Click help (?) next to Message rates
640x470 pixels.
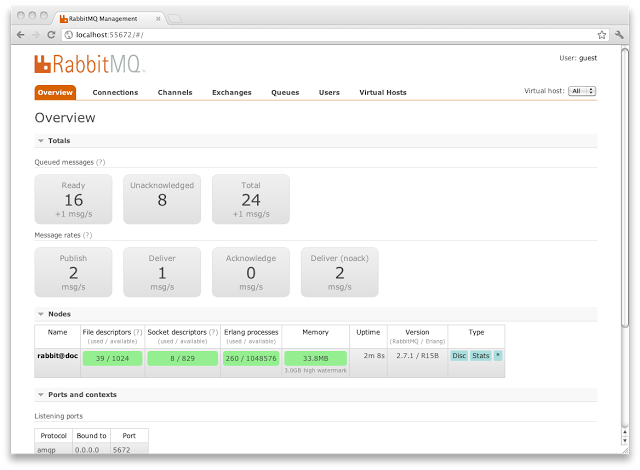(87, 235)
